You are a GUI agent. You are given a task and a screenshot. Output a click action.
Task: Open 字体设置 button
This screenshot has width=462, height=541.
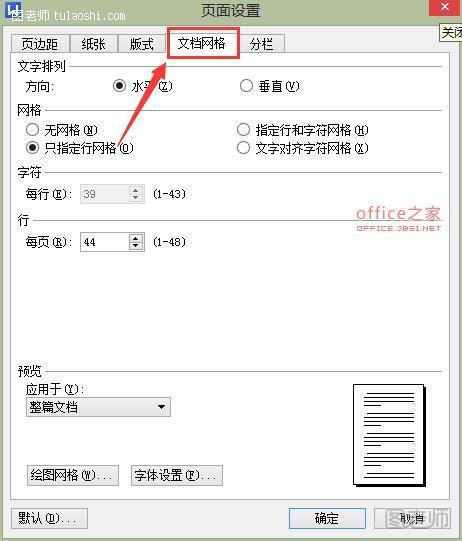[177, 475]
